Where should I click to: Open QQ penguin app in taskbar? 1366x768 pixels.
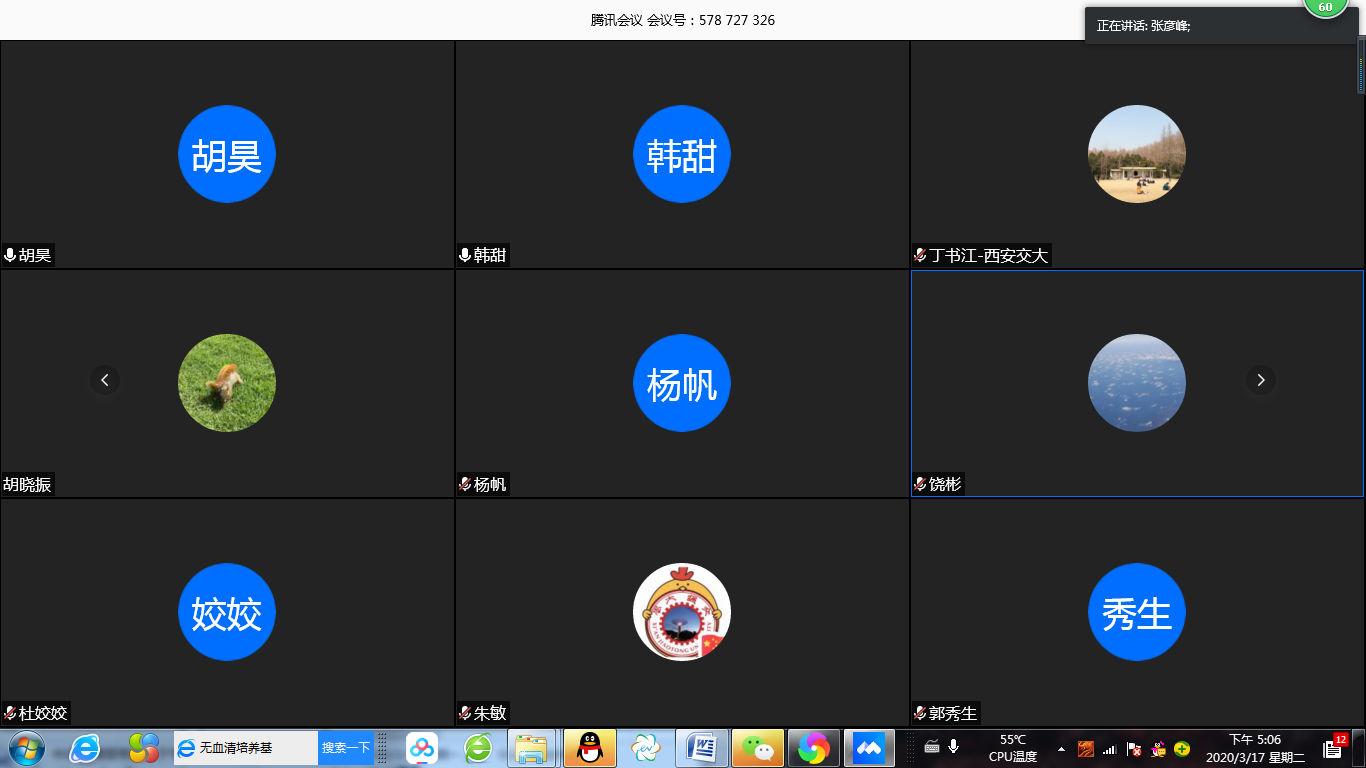click(590, 748)
